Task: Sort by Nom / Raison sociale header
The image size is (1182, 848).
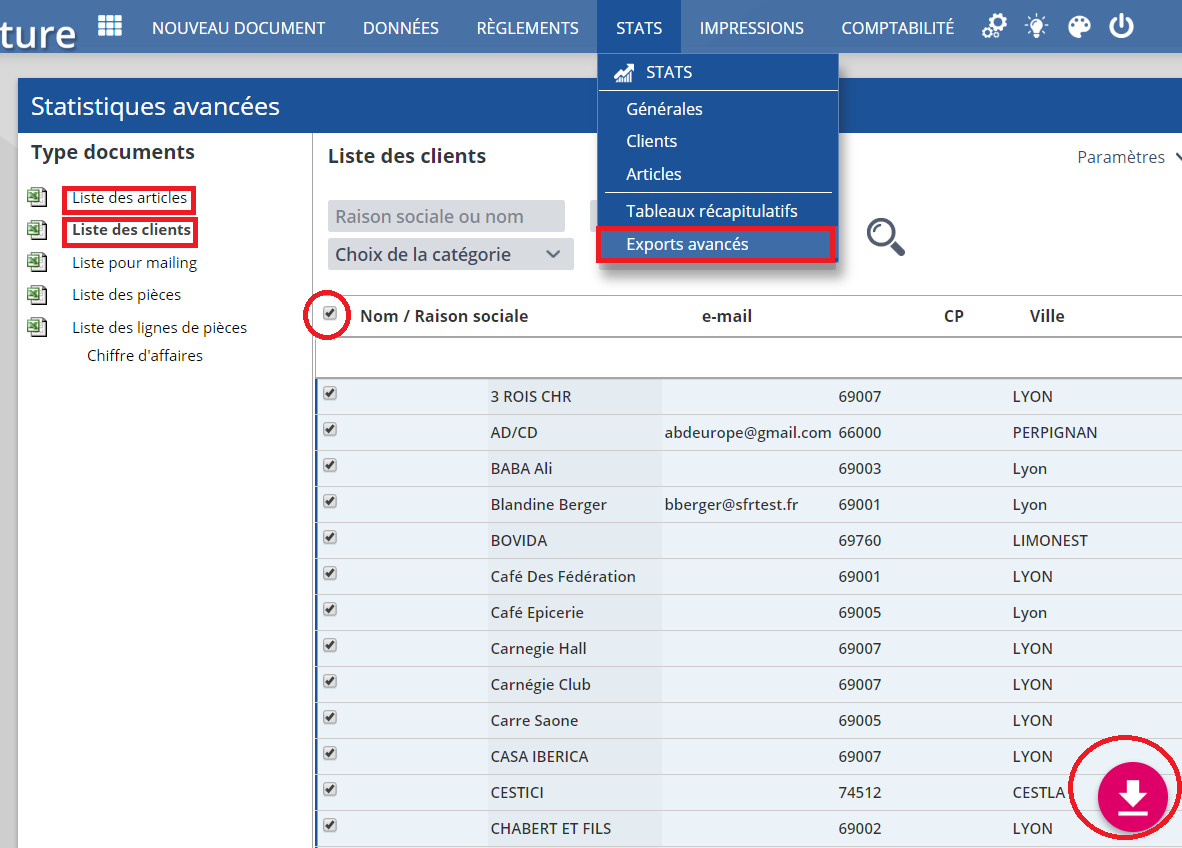Action: 444,317
